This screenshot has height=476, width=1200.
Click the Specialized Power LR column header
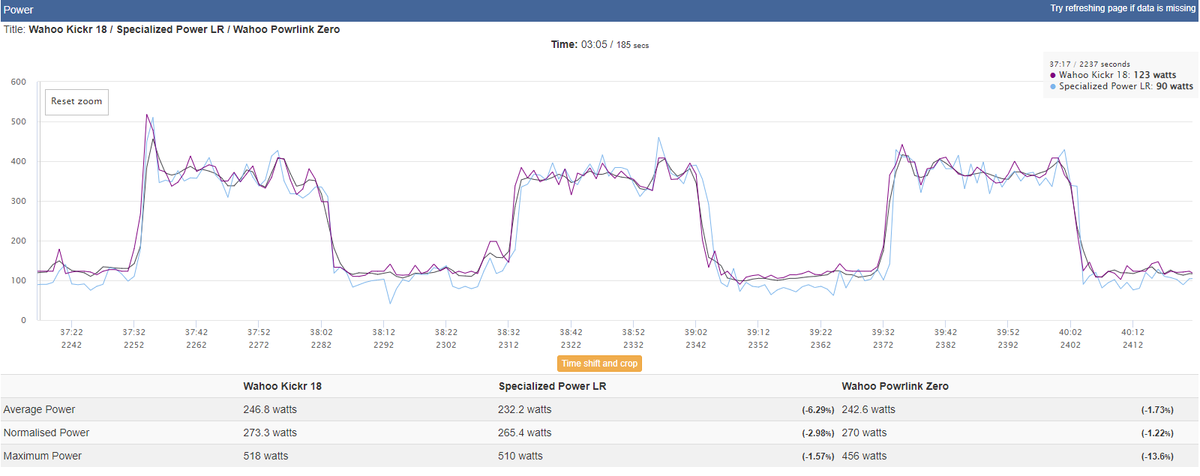[x=552, y=385]
